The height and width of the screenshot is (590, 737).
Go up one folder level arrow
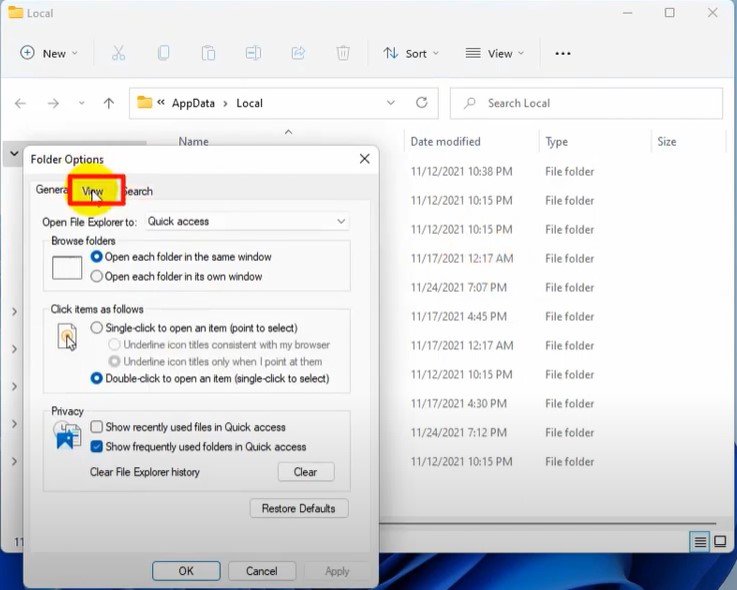click(109, 103)
